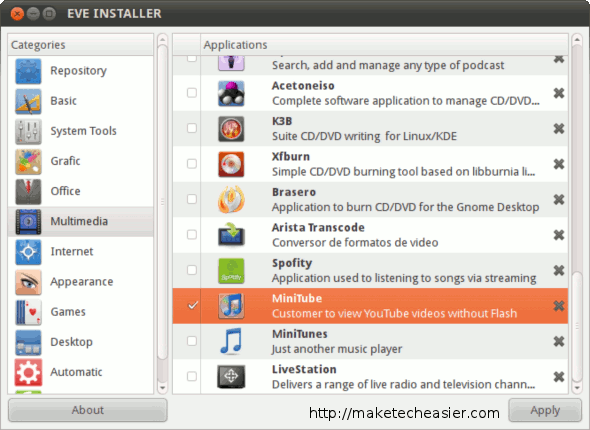Click the X mark for MiniTunes
This screenshot has width=590, height=430.
click(559, 341)
